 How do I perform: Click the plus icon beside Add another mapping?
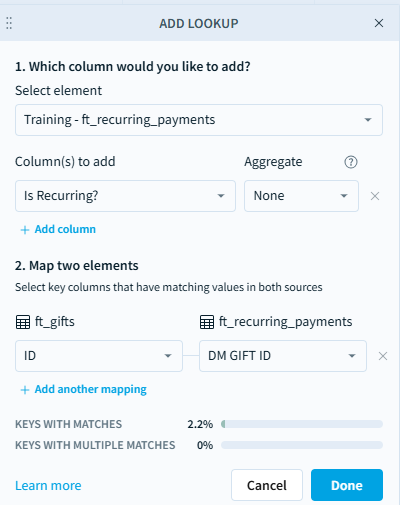tap(25, 390)
